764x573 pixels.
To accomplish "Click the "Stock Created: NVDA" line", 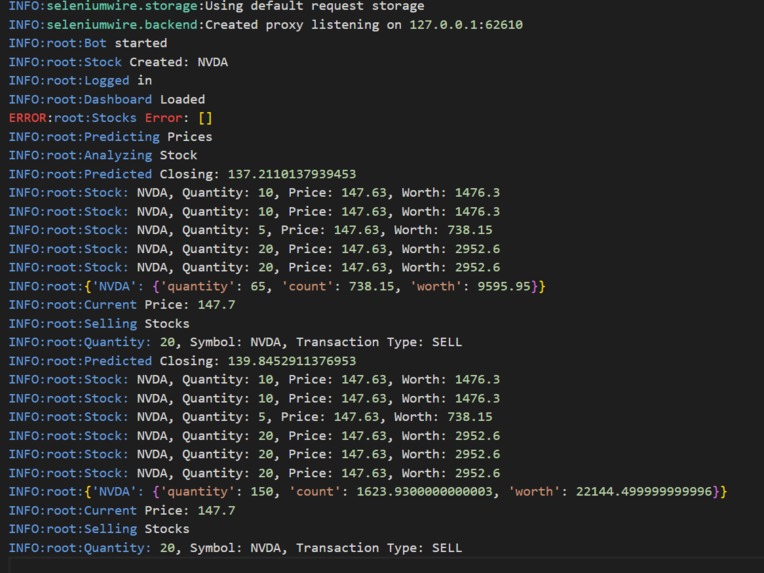I will point(118,62).
